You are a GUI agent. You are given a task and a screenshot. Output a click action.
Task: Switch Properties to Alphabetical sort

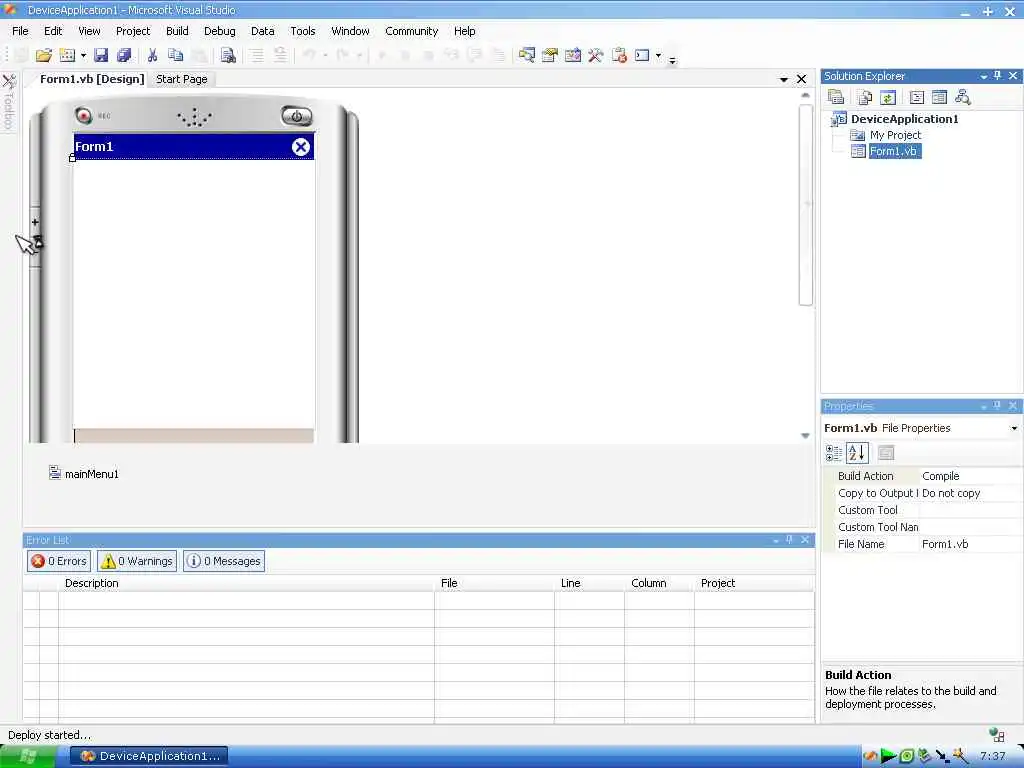857,453
